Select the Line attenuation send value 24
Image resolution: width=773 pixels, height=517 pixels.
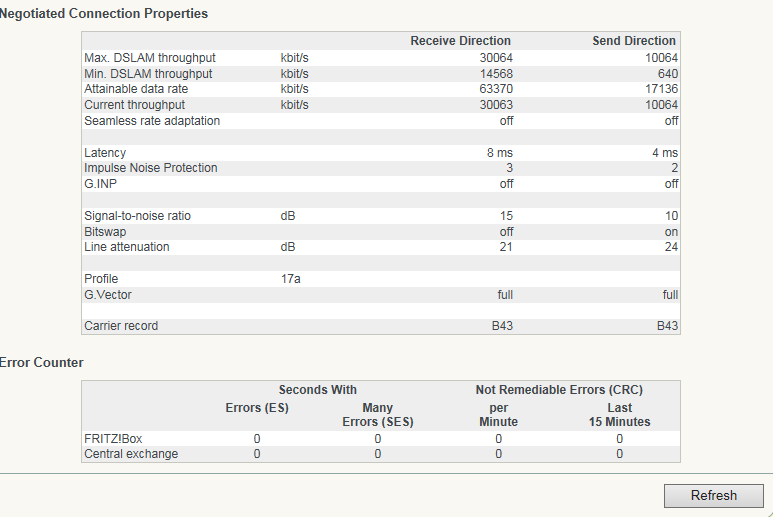[x=671, y=247]
